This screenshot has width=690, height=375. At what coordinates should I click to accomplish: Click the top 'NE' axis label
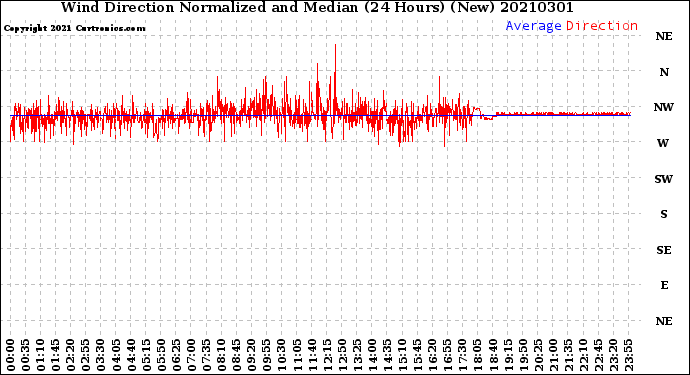click(x=664, y=37)
